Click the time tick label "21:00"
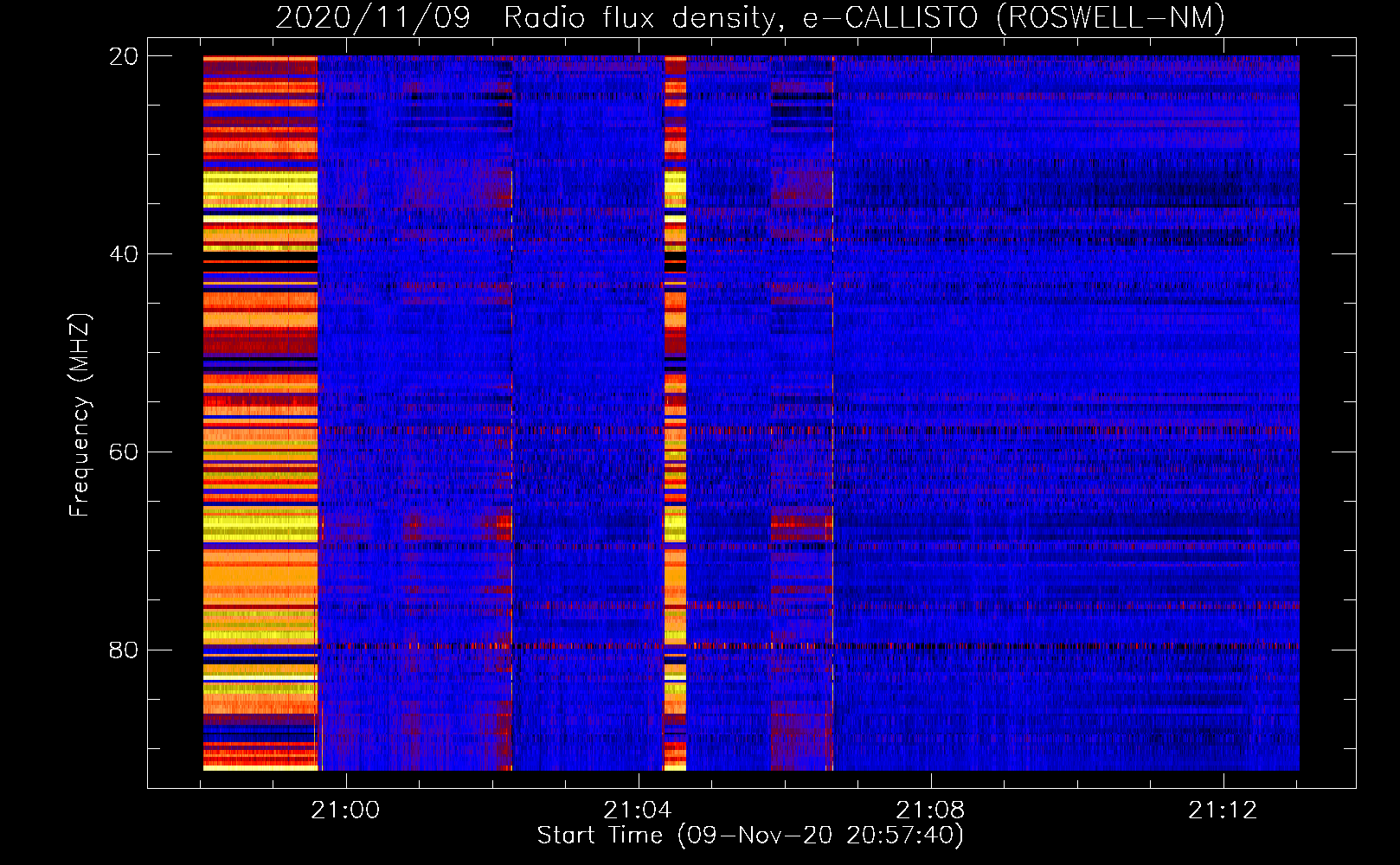 346,811
